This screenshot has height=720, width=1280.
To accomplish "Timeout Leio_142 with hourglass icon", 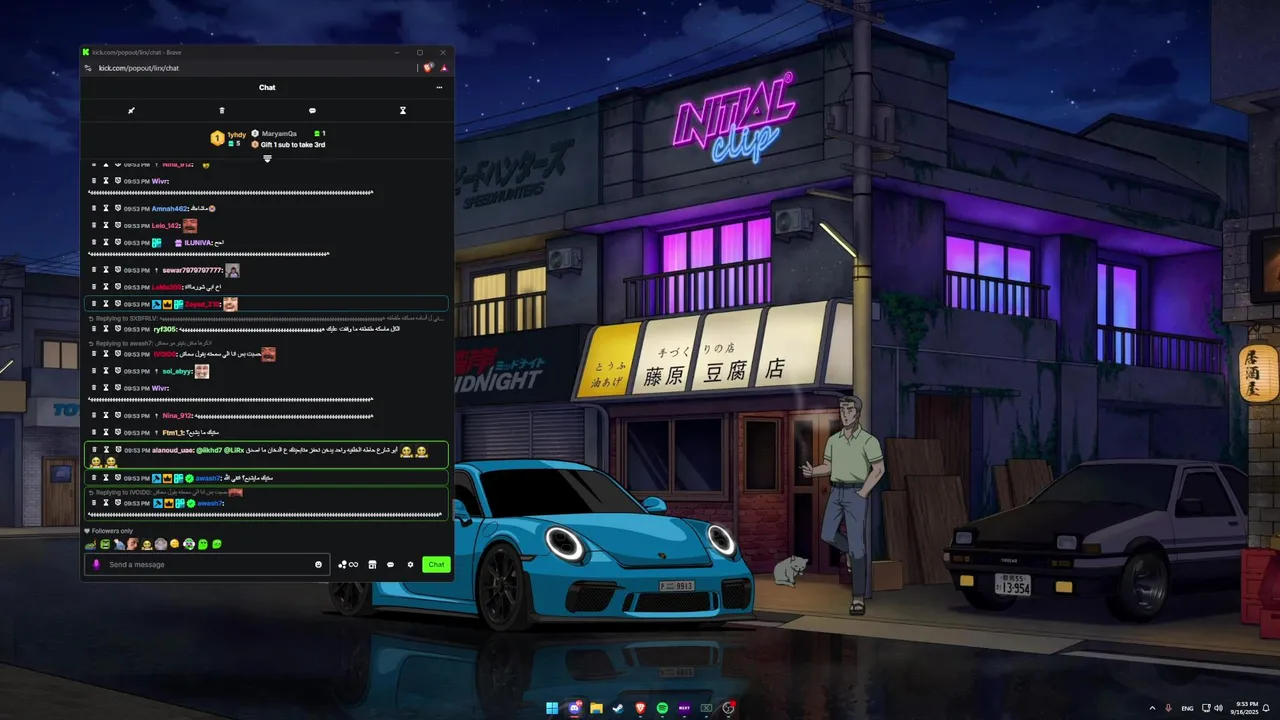I will pyautogui.click(x=106, y=226).
